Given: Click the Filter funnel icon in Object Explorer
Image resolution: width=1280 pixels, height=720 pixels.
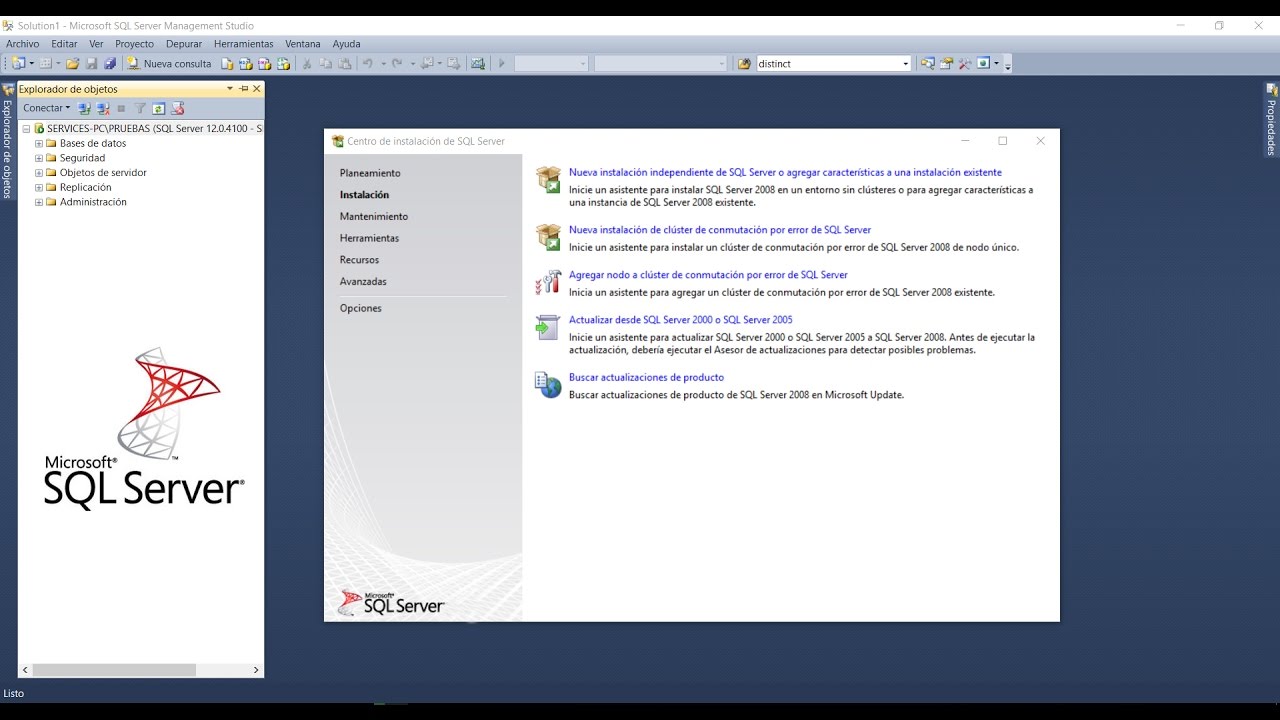Looking at the screenshot, I should coord(141,108).
